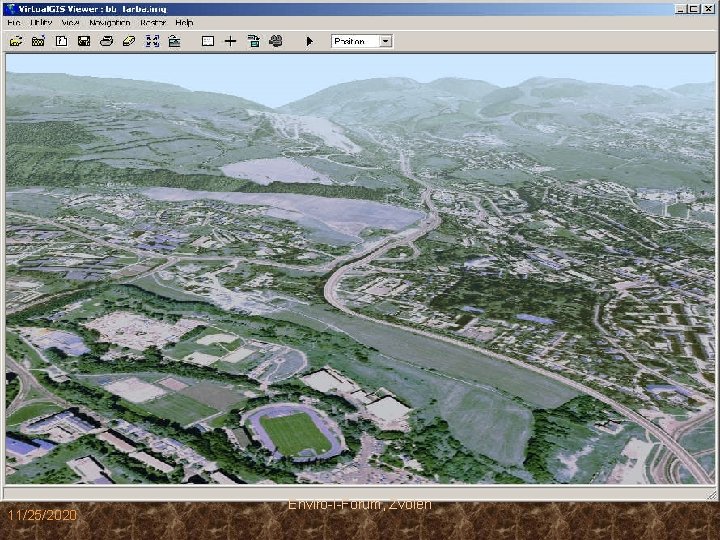Click the rectangle box toolbar icon

207,42
